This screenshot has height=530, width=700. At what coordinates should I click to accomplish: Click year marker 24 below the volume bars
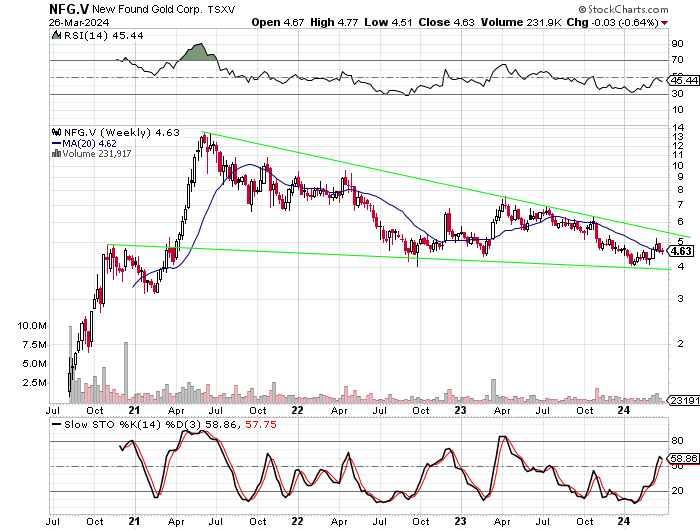click(624, 410)
